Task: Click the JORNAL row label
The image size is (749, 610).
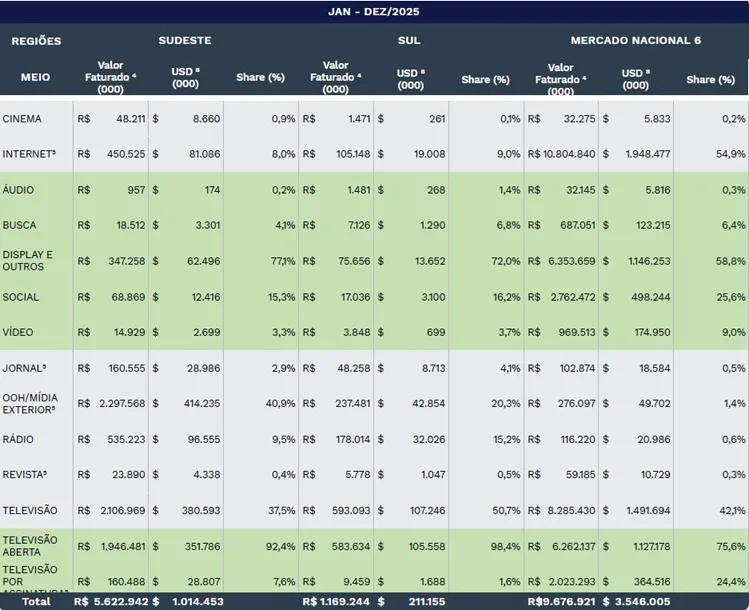Action: point(24,368)
